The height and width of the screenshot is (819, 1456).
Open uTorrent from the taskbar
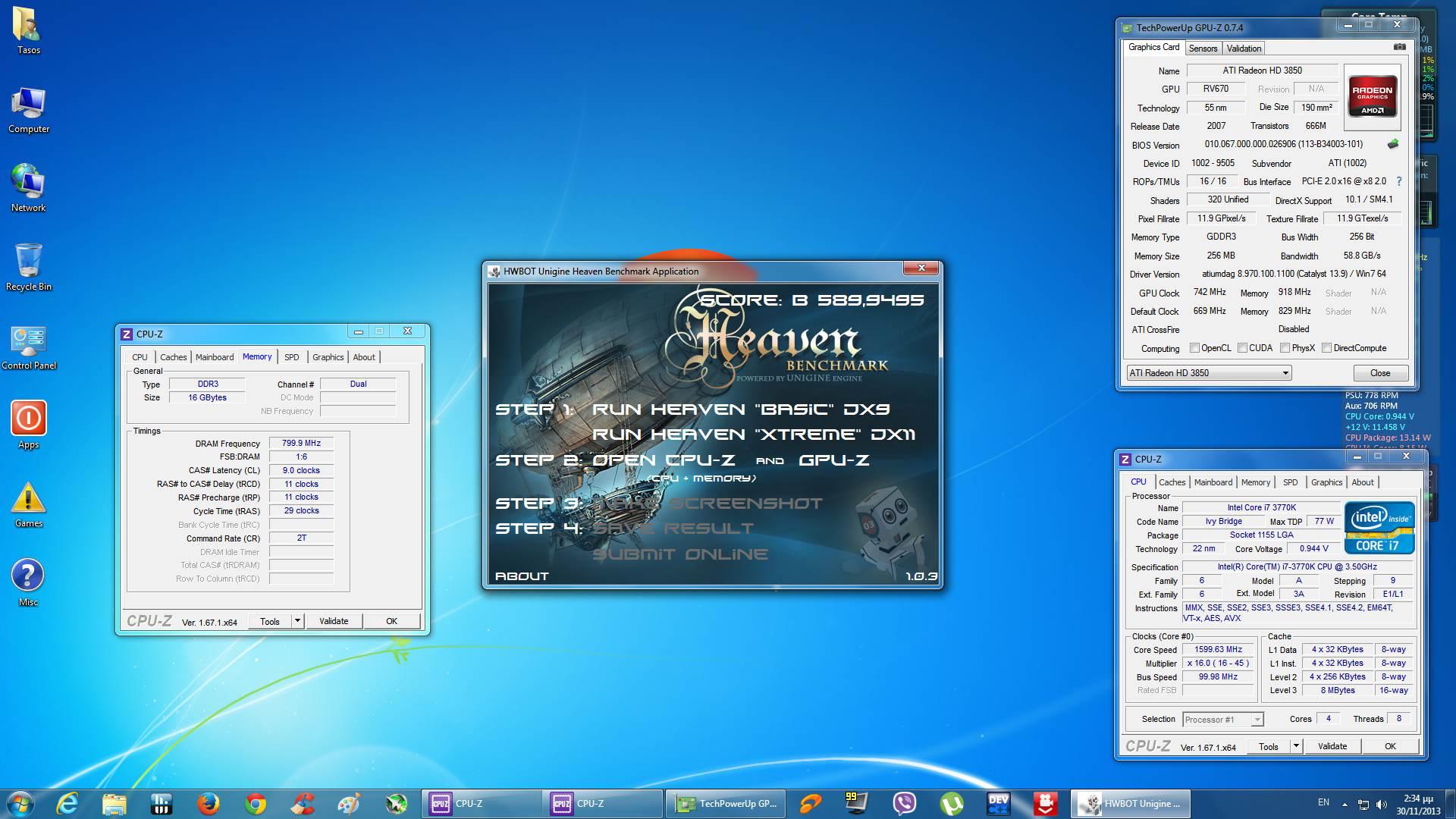point(951,803)
